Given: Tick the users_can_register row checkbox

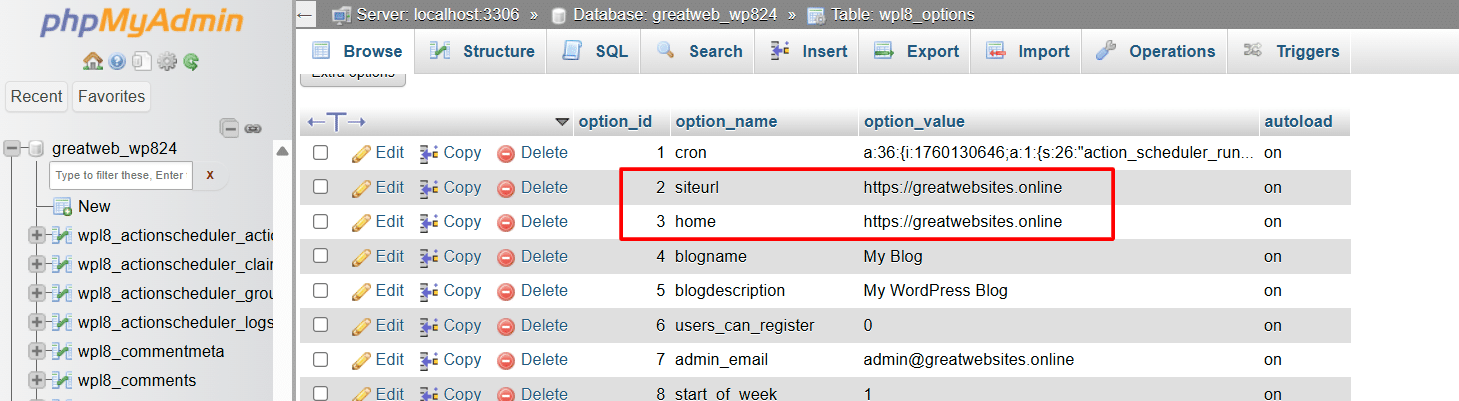Looking at the screenshot, I should click(x=320, y=325).
